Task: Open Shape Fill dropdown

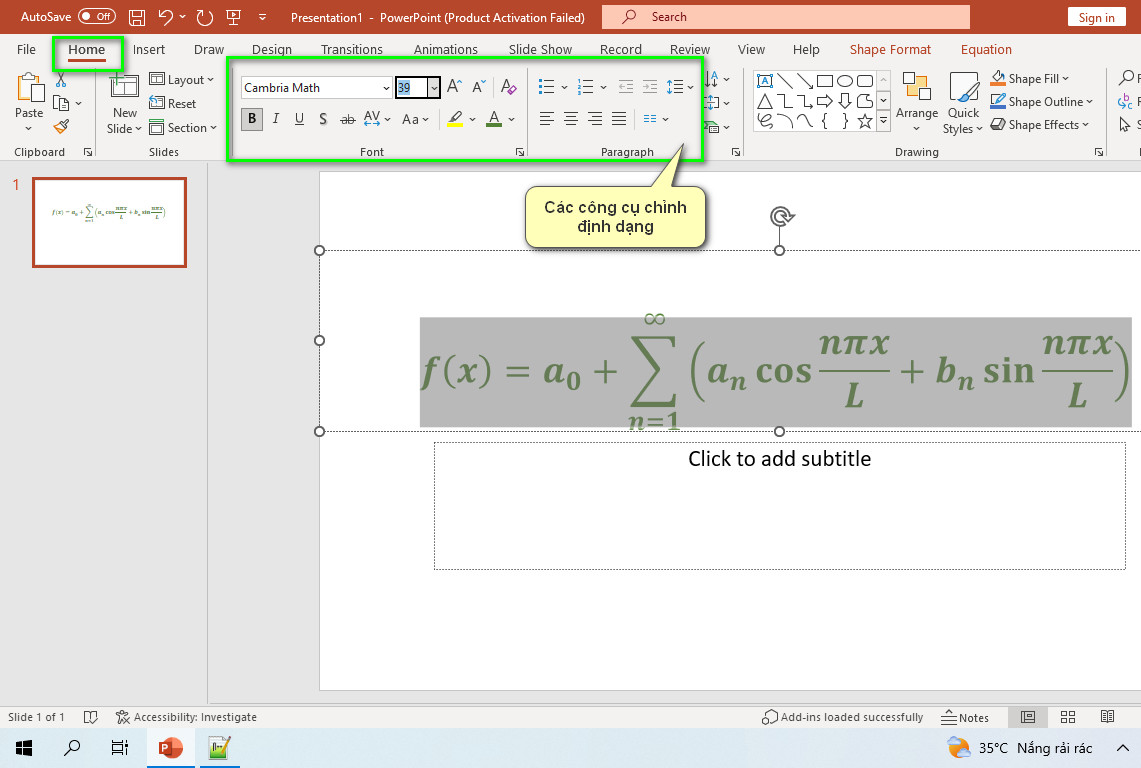Action: [x=1030, y=79]
